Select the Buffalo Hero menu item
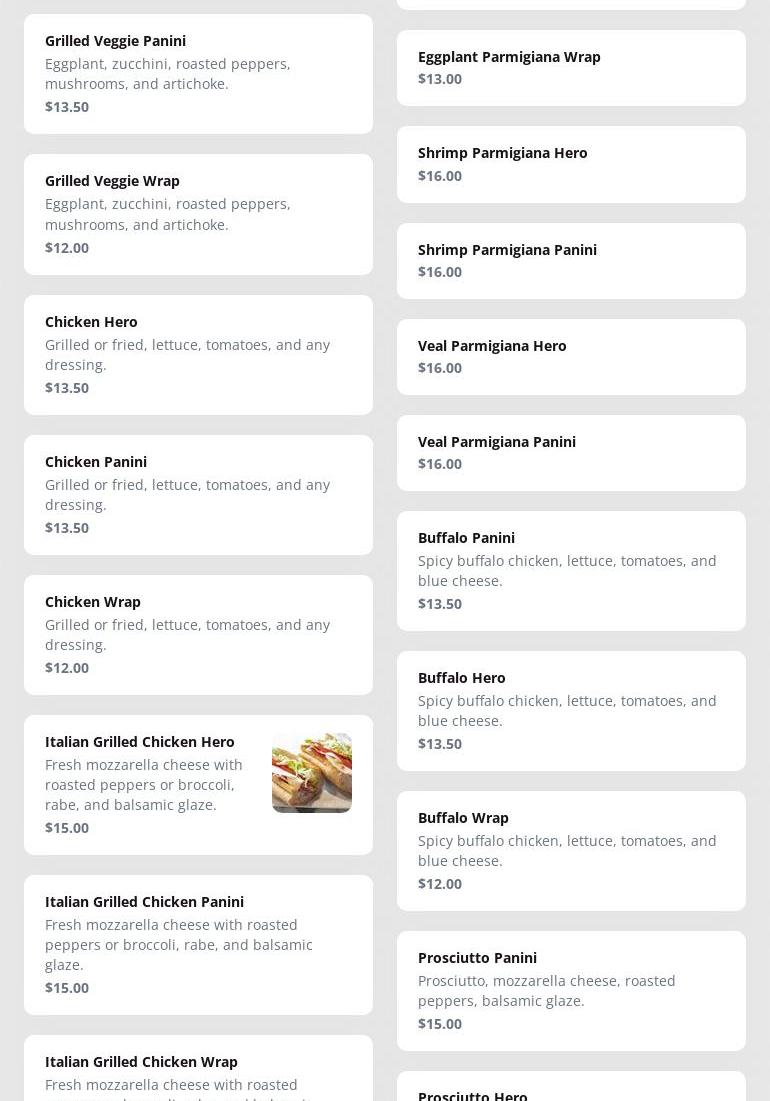This screenshot has width=770, height=1101. pyautogui.click(x=571, y=710)
